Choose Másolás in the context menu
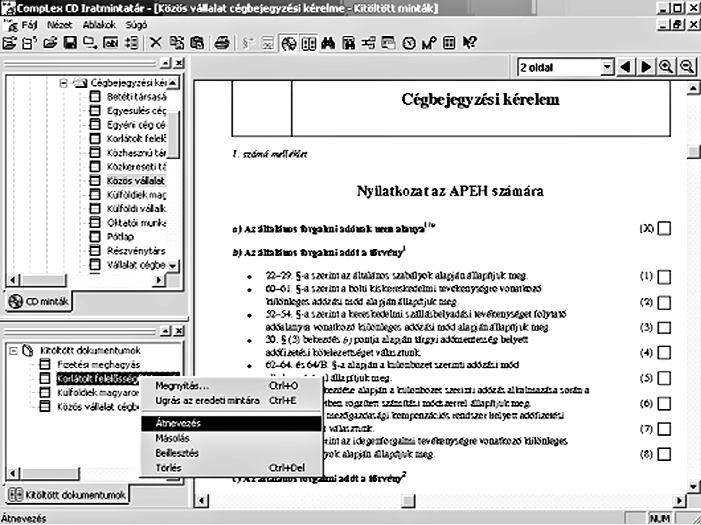This screenshot has height=525, width=701. [x=231, y=438]
